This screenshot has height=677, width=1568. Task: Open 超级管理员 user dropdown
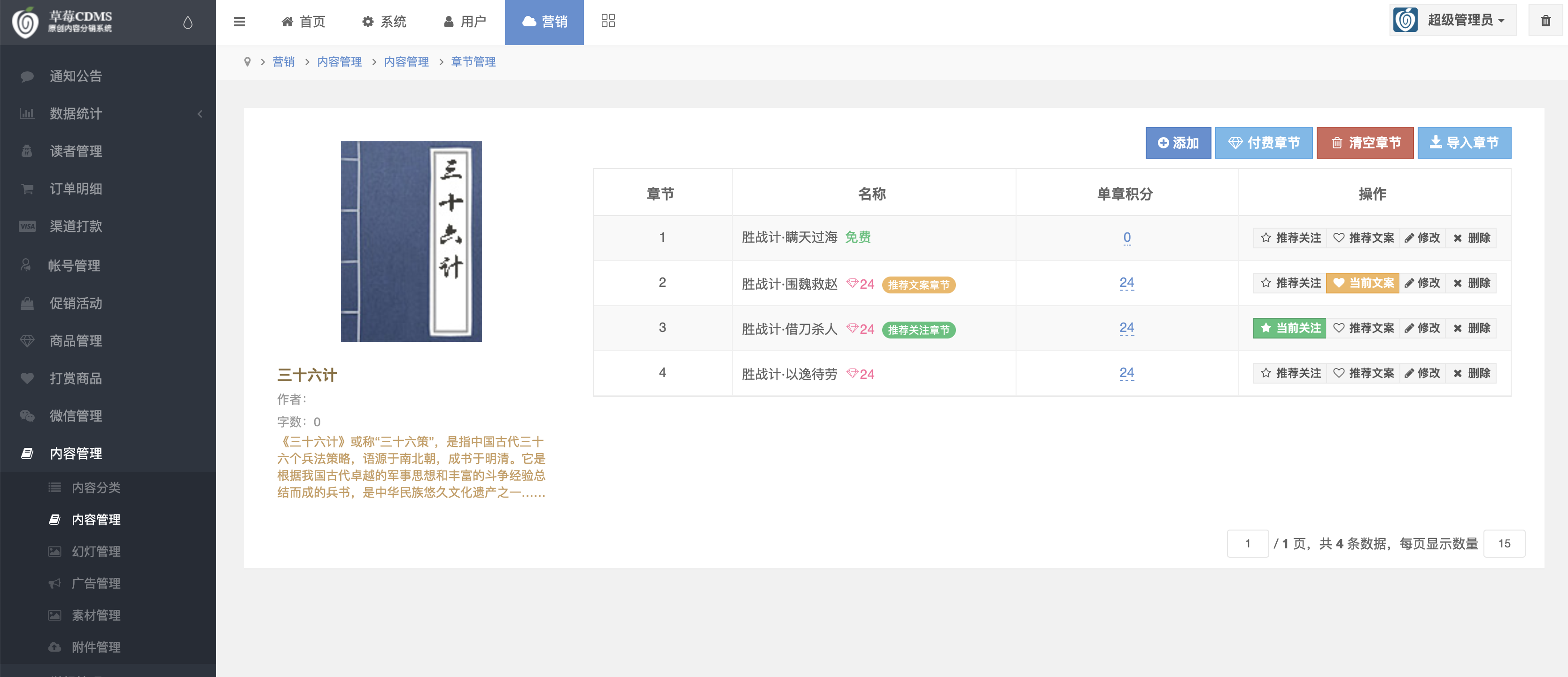(x=1452, y=20)
